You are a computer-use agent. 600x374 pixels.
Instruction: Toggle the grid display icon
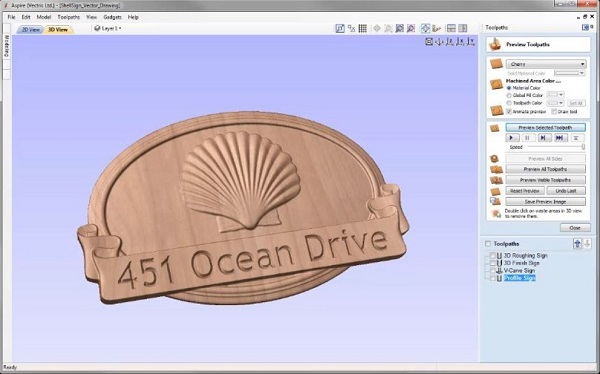[x=362, y=28]
